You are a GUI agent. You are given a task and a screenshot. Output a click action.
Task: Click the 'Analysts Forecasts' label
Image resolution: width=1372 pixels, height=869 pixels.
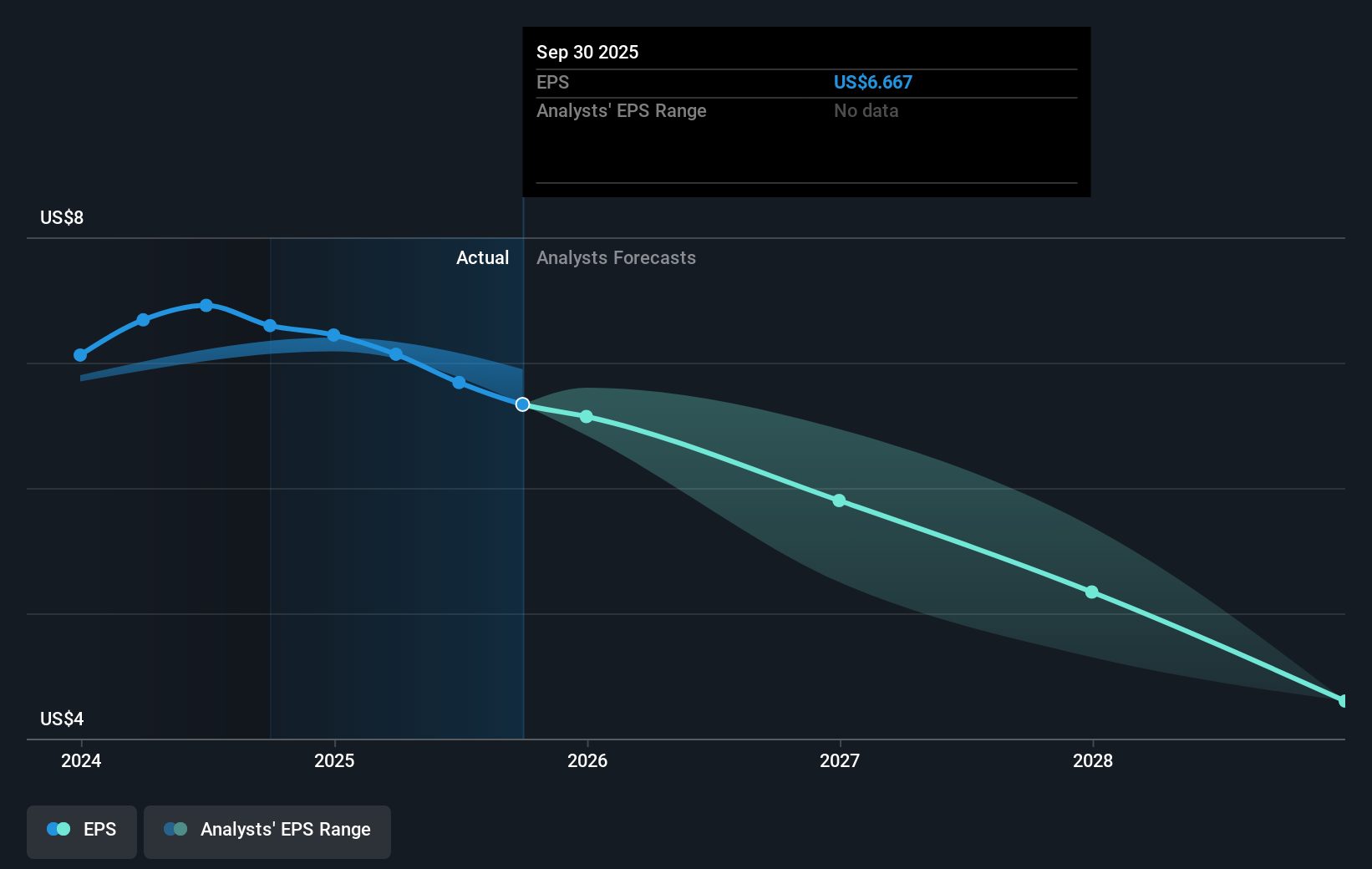click(616, 257)
